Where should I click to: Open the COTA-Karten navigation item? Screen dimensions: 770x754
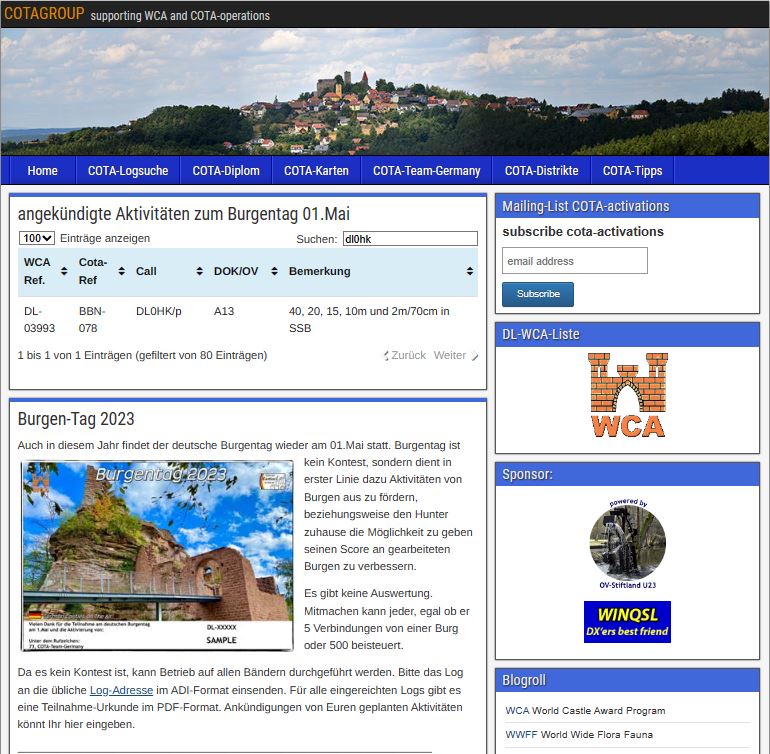click(x=316, y=171)
